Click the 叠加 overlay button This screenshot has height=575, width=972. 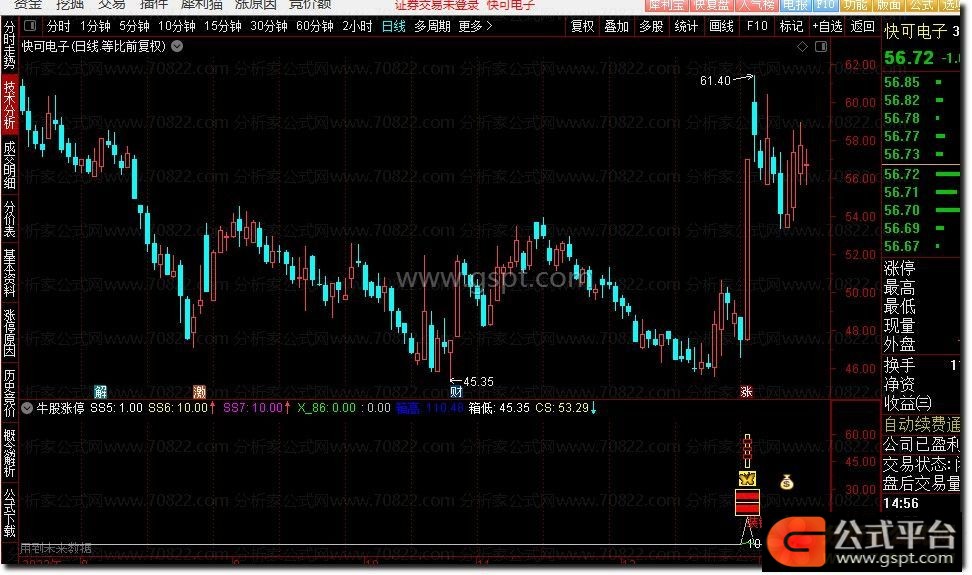pyautogui.click(x=616, y=26)
